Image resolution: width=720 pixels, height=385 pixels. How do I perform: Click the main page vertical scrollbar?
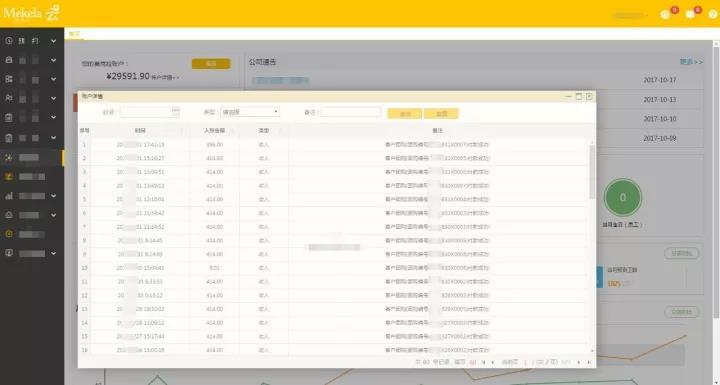[716, 182]
